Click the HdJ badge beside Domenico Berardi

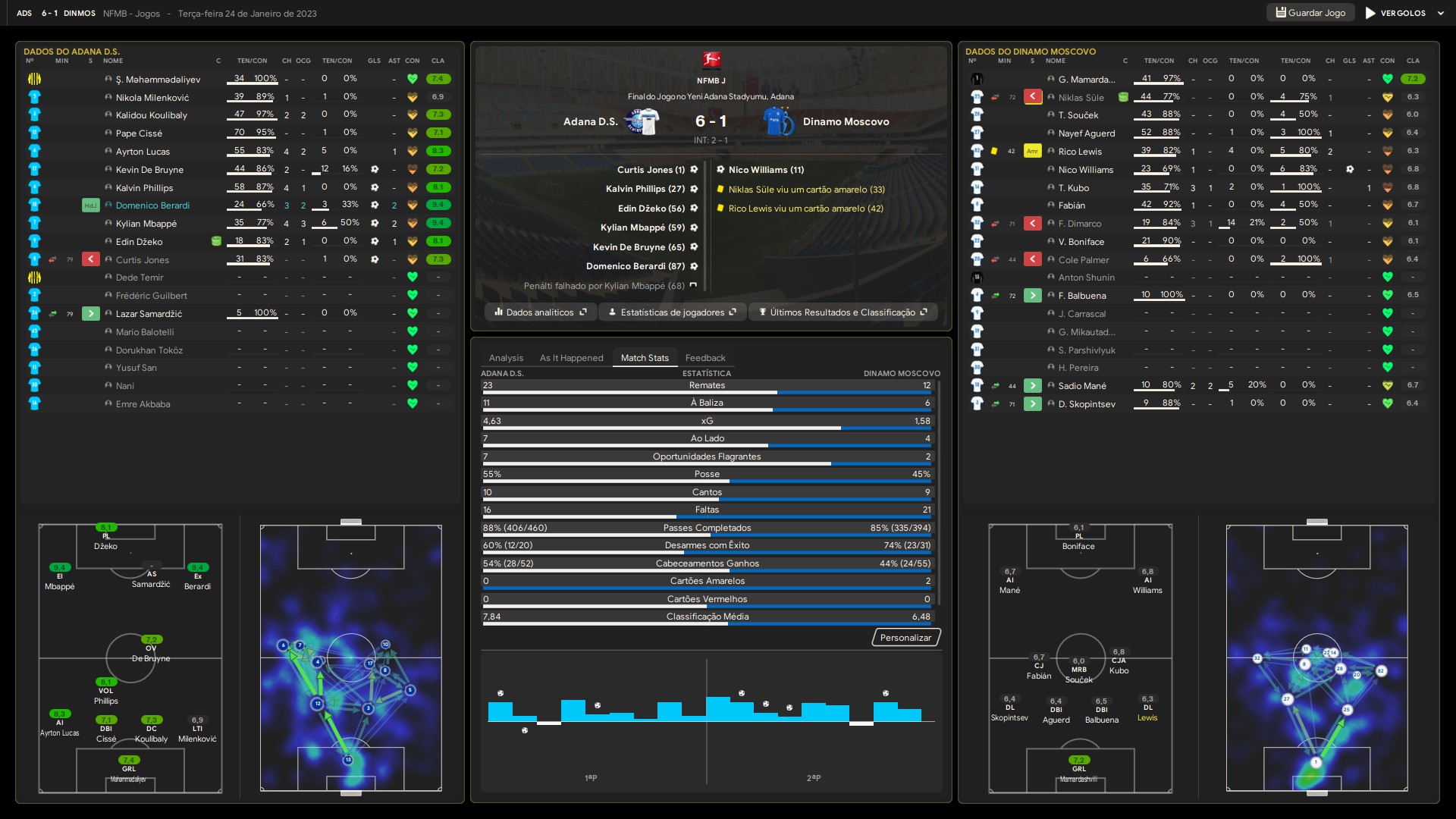point(91,206)
